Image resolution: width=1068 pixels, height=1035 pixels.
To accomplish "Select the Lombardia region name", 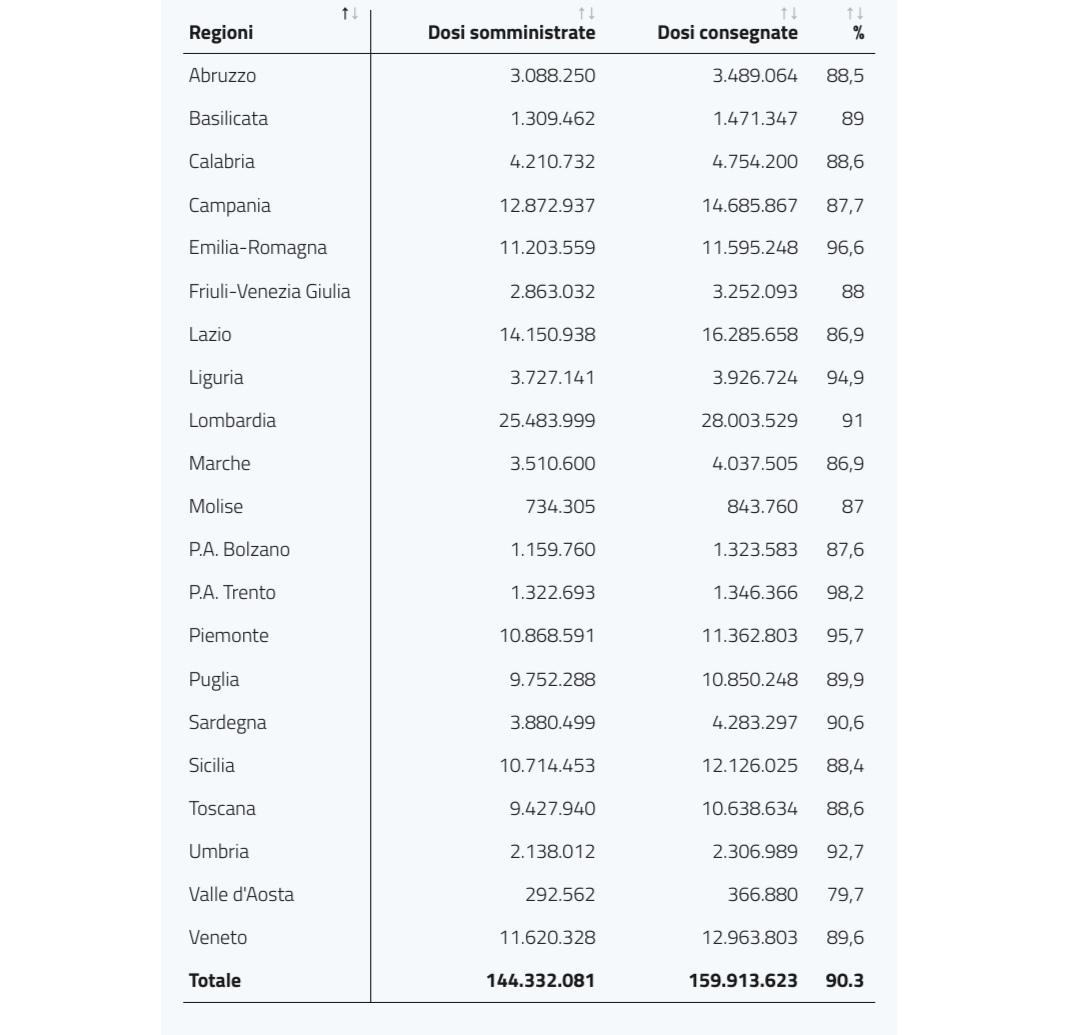I will pos(232,421).
